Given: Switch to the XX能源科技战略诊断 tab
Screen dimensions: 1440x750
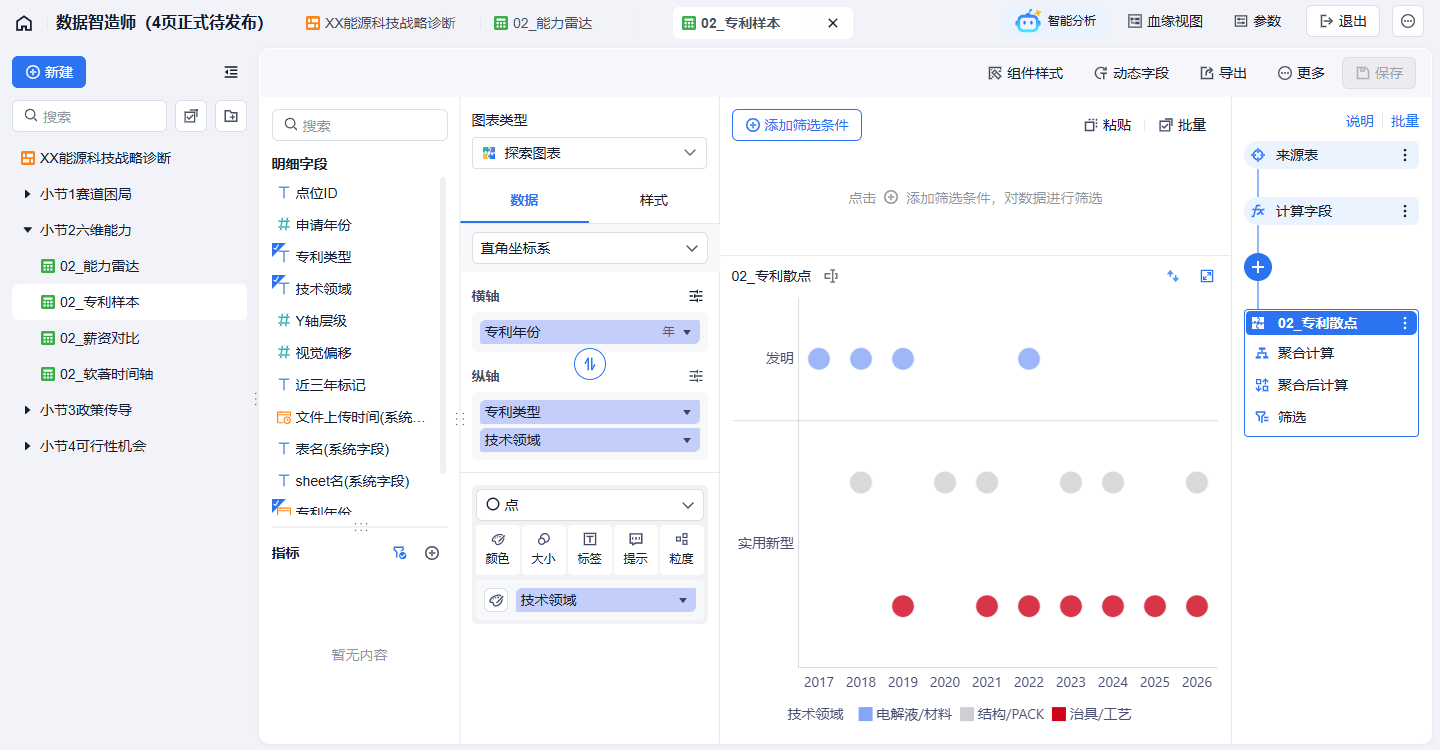Looking at the screenshot, I should click(x=380, y=23).
